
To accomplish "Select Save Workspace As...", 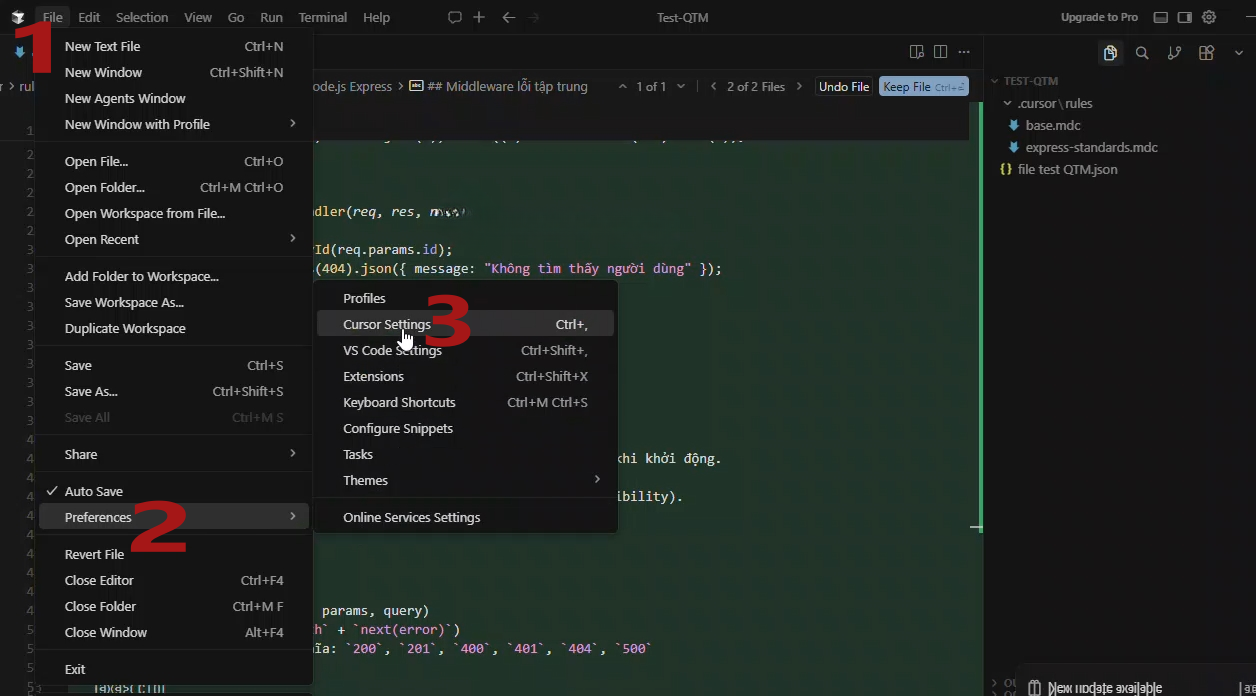I will point(174,302).
